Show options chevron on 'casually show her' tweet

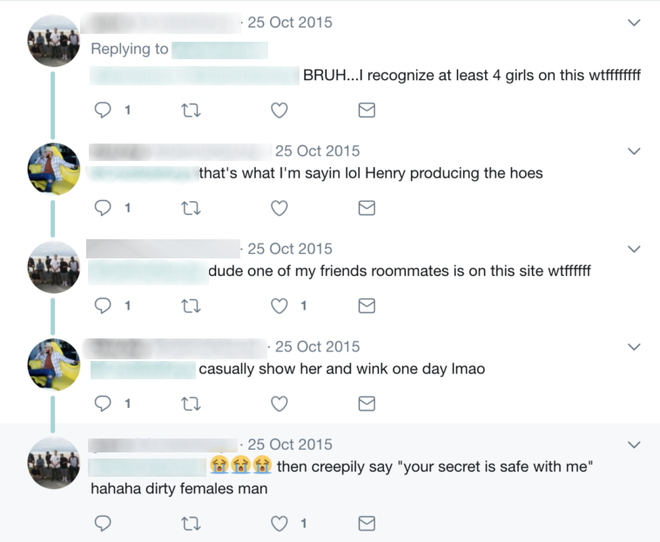coord(633,347)
